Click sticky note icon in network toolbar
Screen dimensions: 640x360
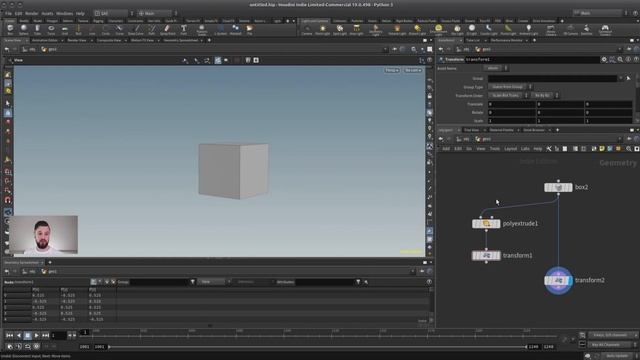click(602, 149)
